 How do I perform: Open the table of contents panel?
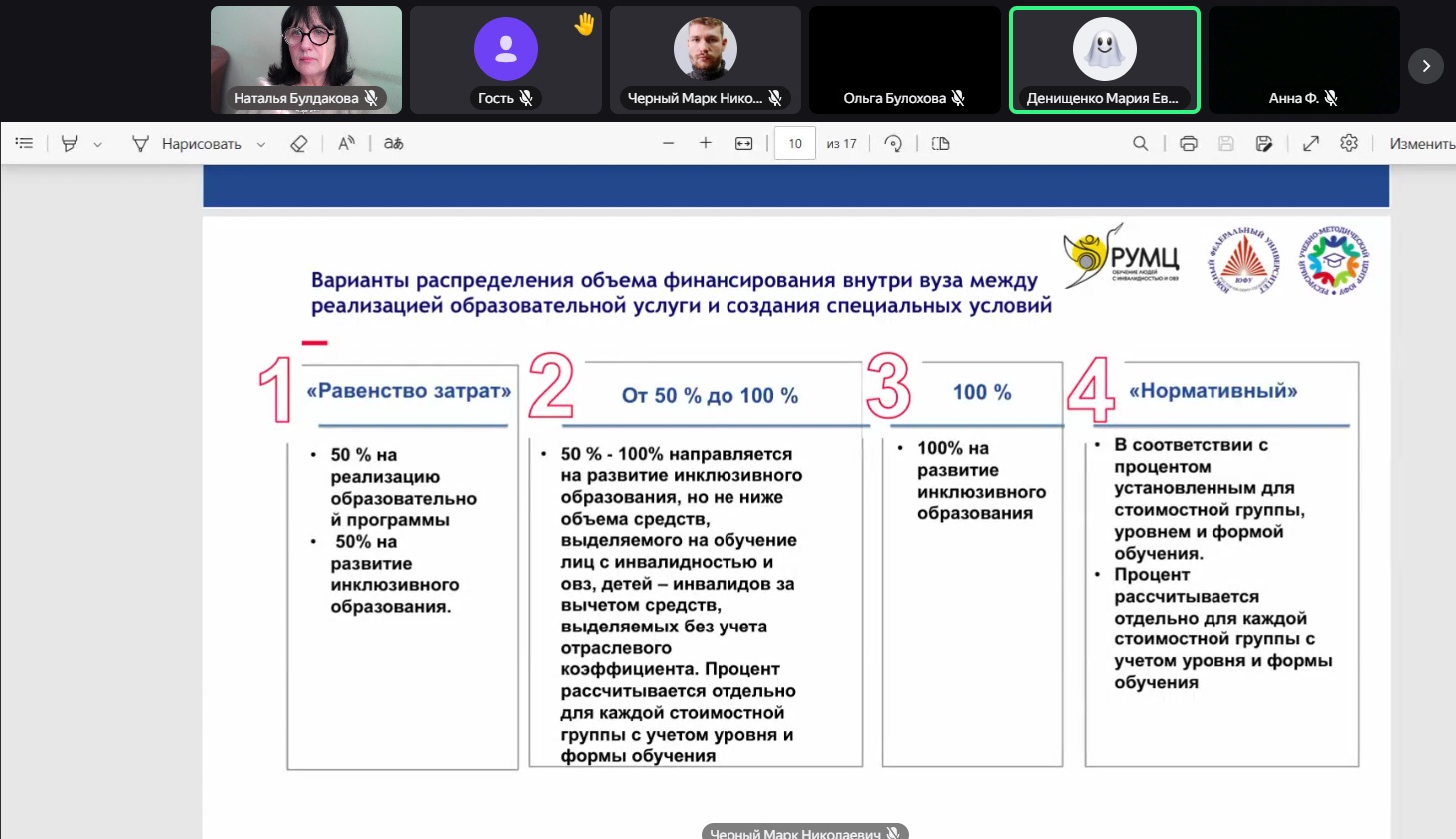coord(25,144)
